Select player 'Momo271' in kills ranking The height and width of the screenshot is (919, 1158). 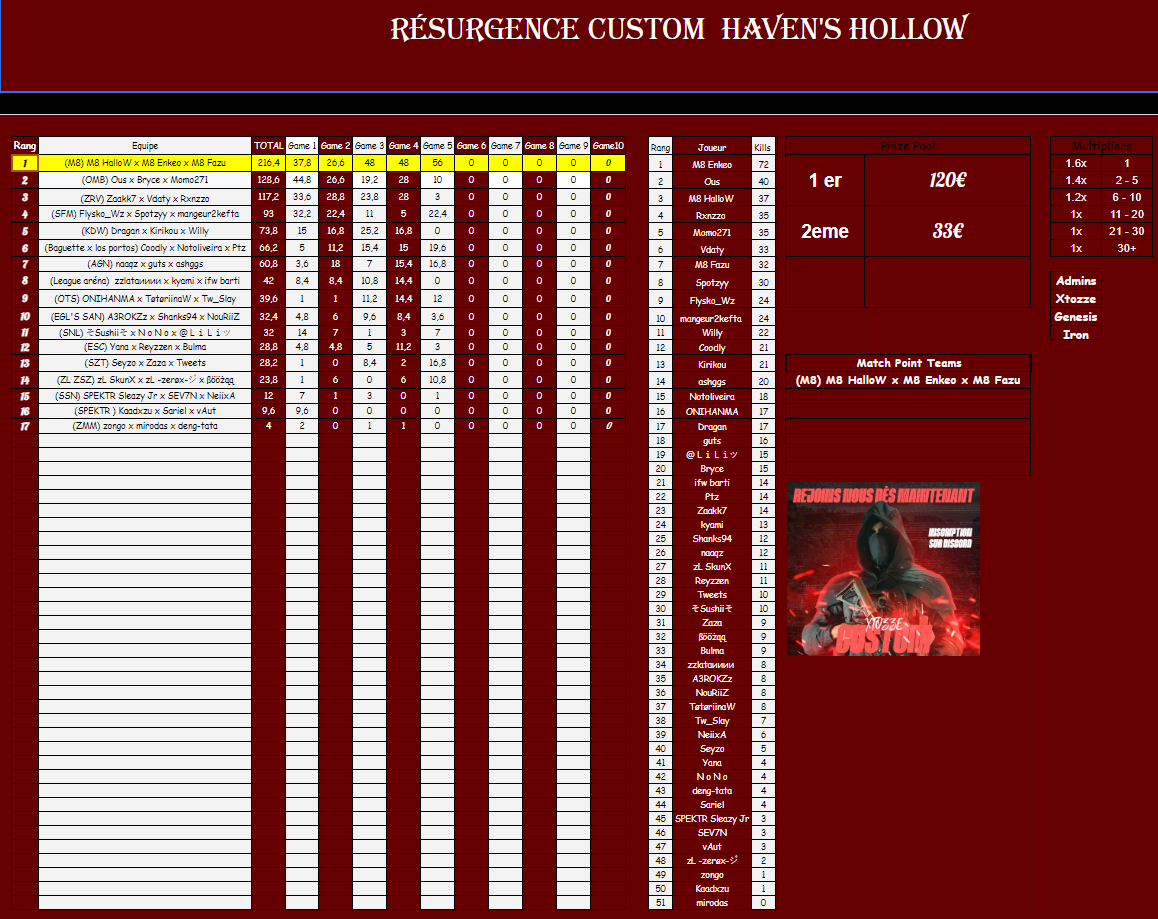712,232
